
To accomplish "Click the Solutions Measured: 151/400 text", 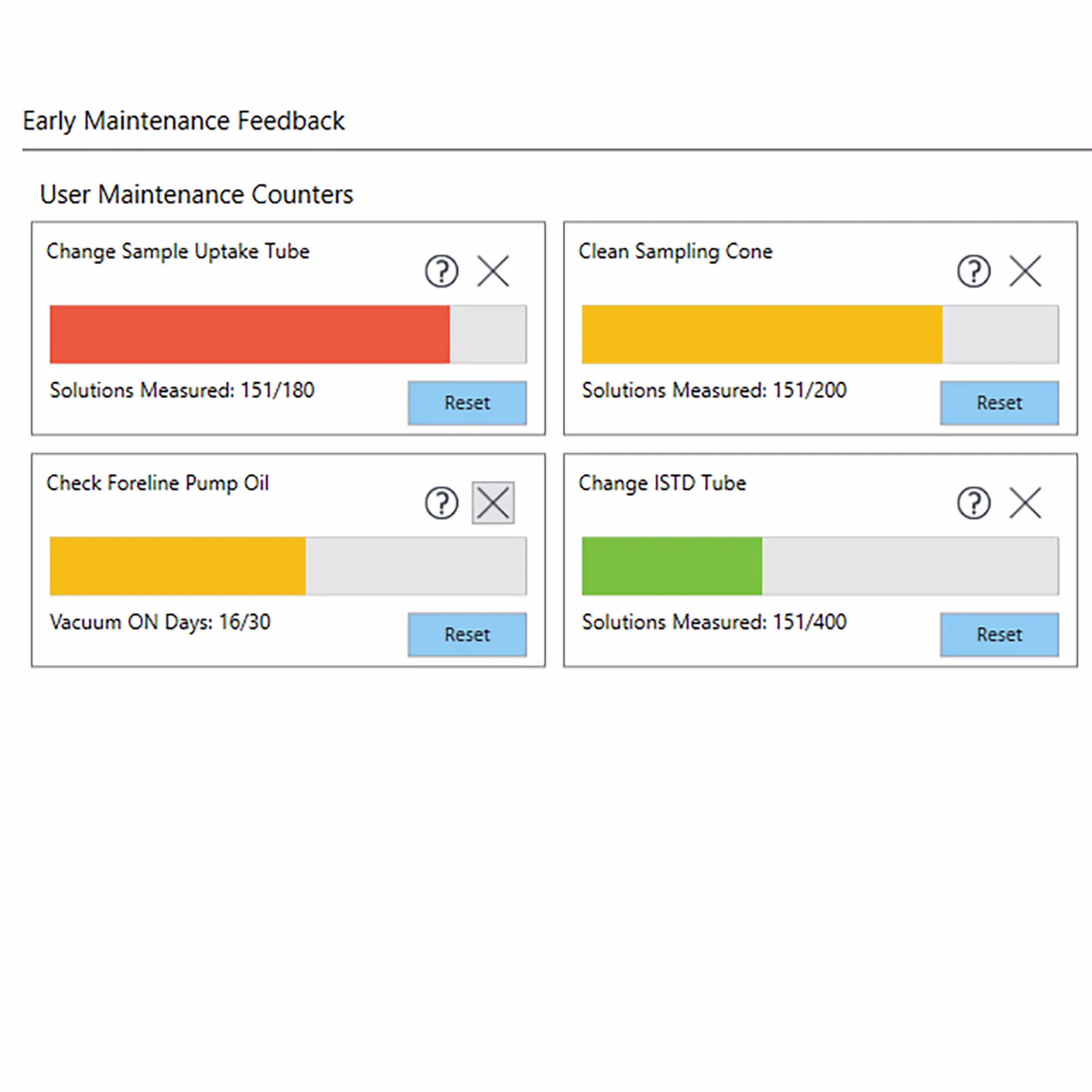I will tap(714, 622).
